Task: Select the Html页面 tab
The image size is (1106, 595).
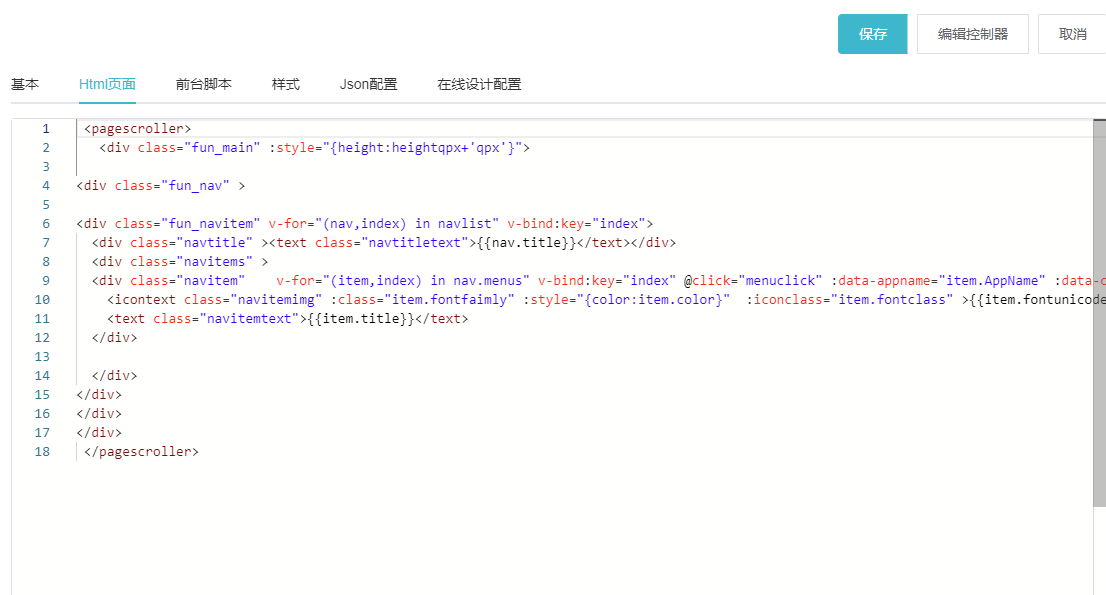Action: [x=107, y=85]
